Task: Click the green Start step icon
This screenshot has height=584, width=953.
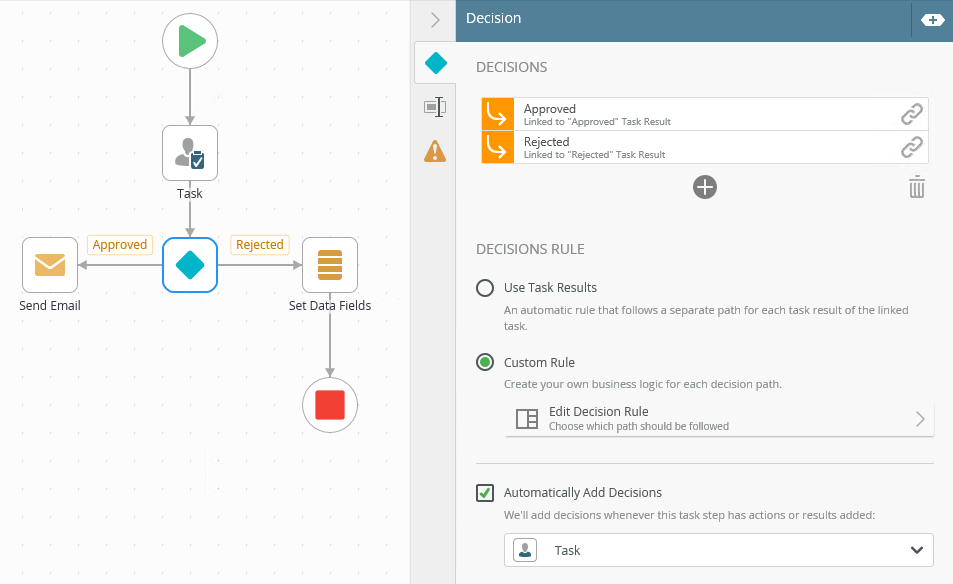Action: click(x=190, y=41)
